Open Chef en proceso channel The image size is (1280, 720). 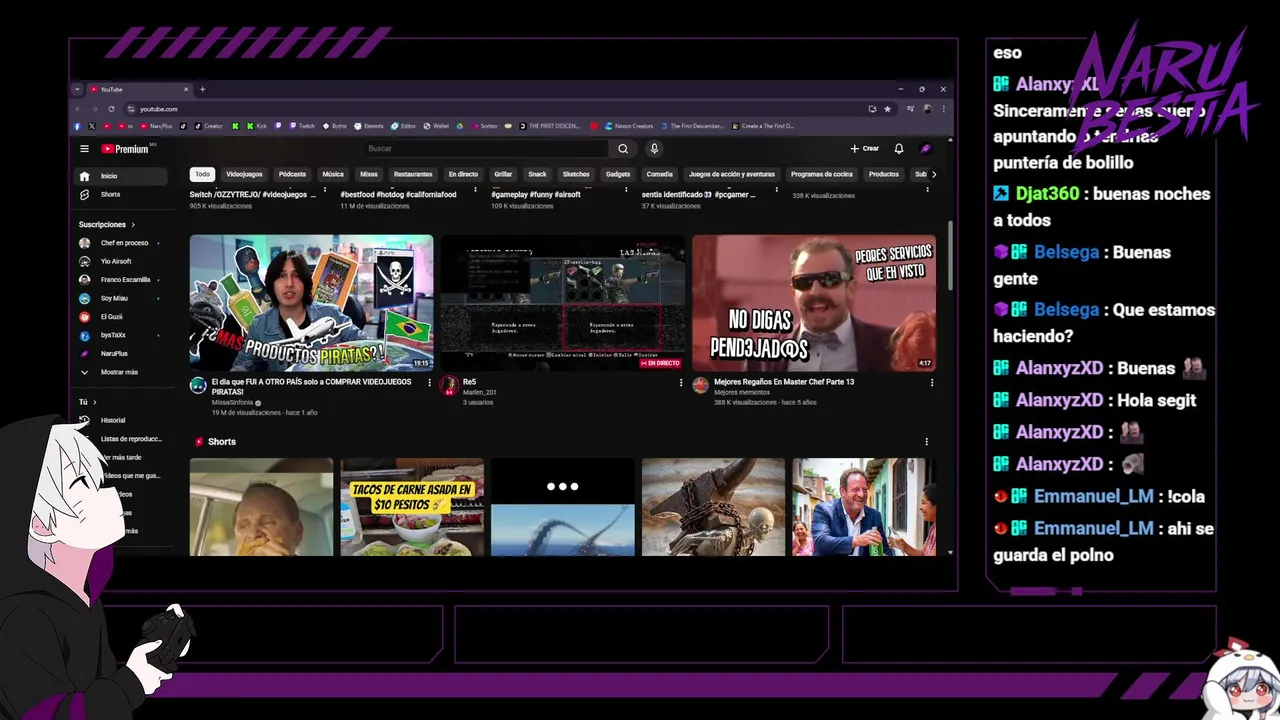click(x=122, y=243)
